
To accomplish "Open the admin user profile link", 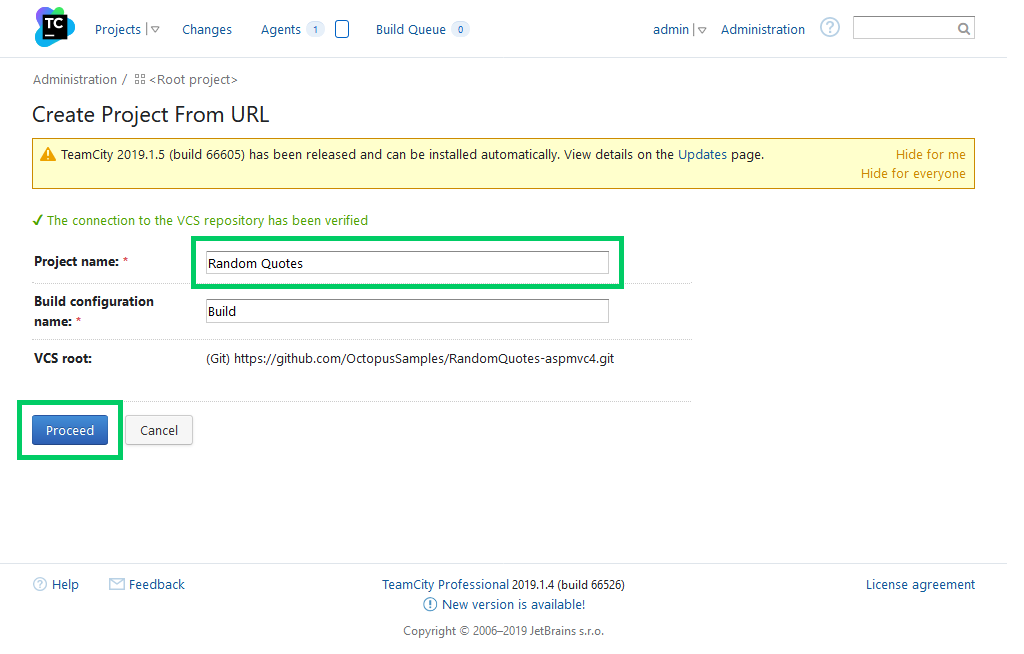I will pos(671,29).
